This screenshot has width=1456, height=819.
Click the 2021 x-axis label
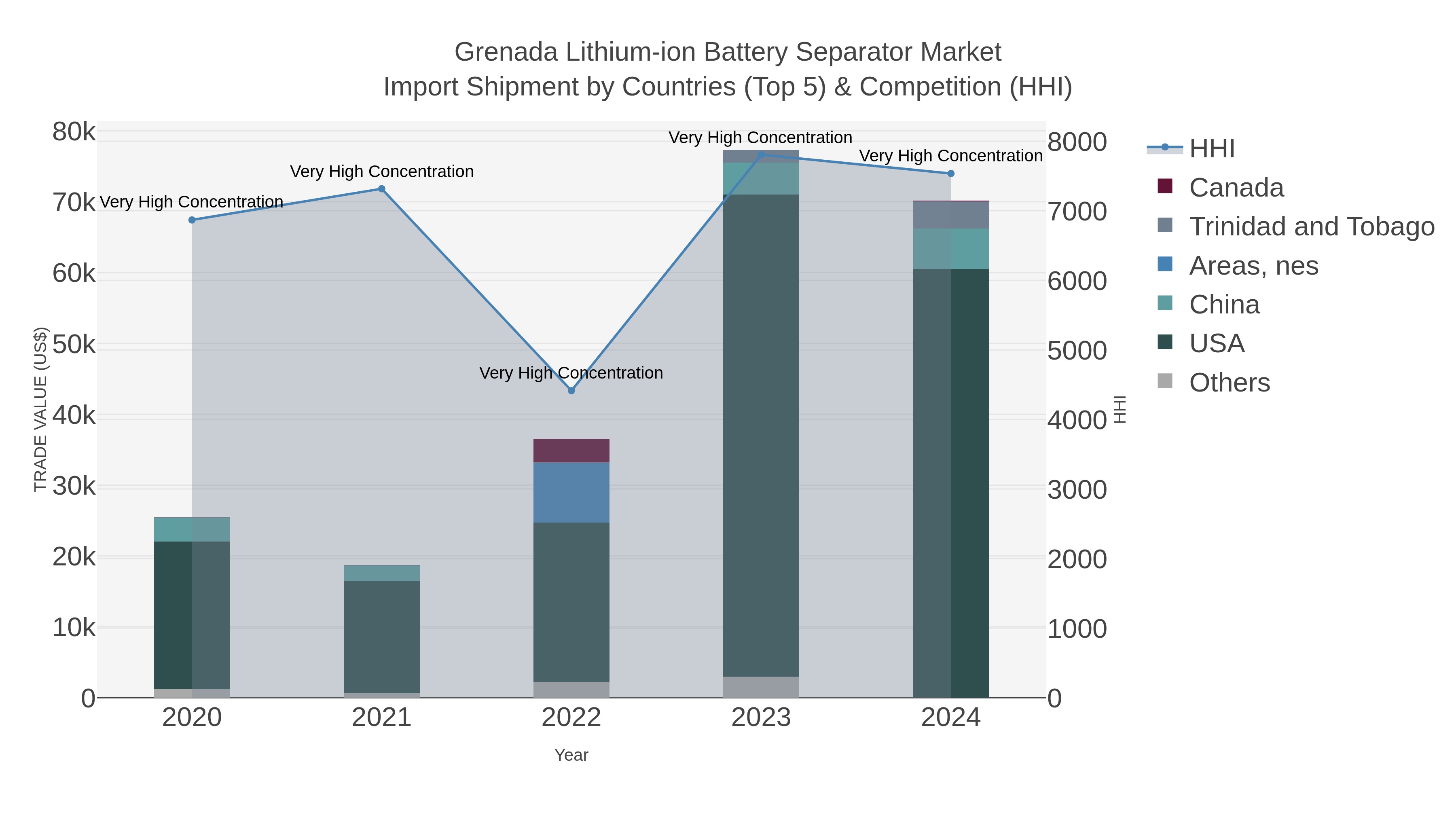click(381, 718)
